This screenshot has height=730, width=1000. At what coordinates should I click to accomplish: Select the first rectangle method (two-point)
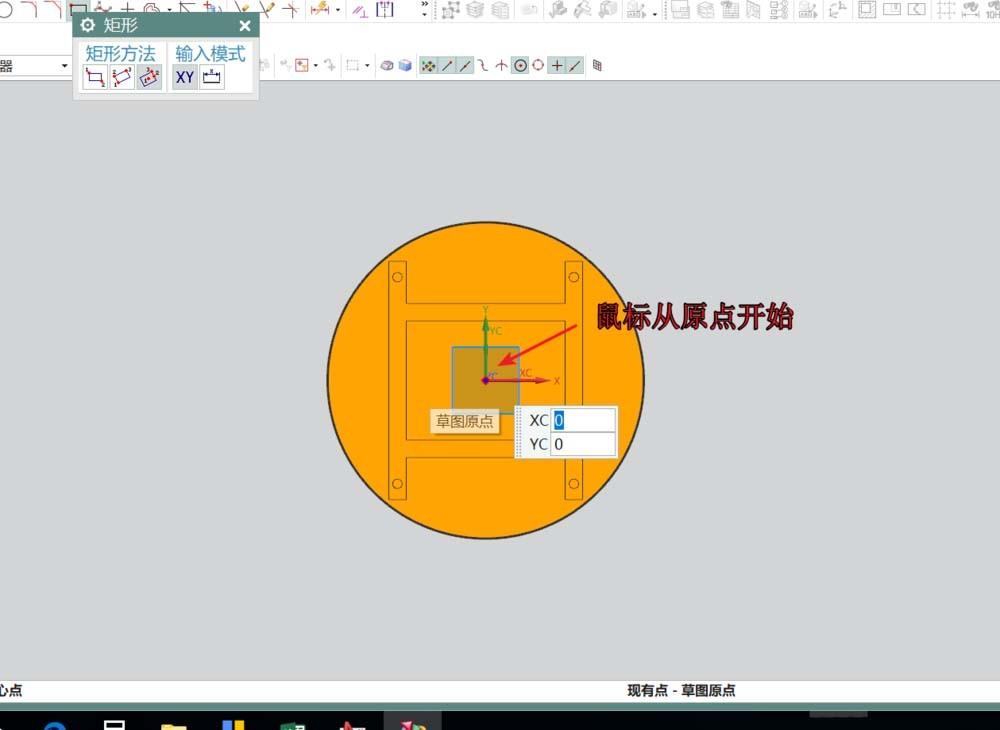pos(95,77)
